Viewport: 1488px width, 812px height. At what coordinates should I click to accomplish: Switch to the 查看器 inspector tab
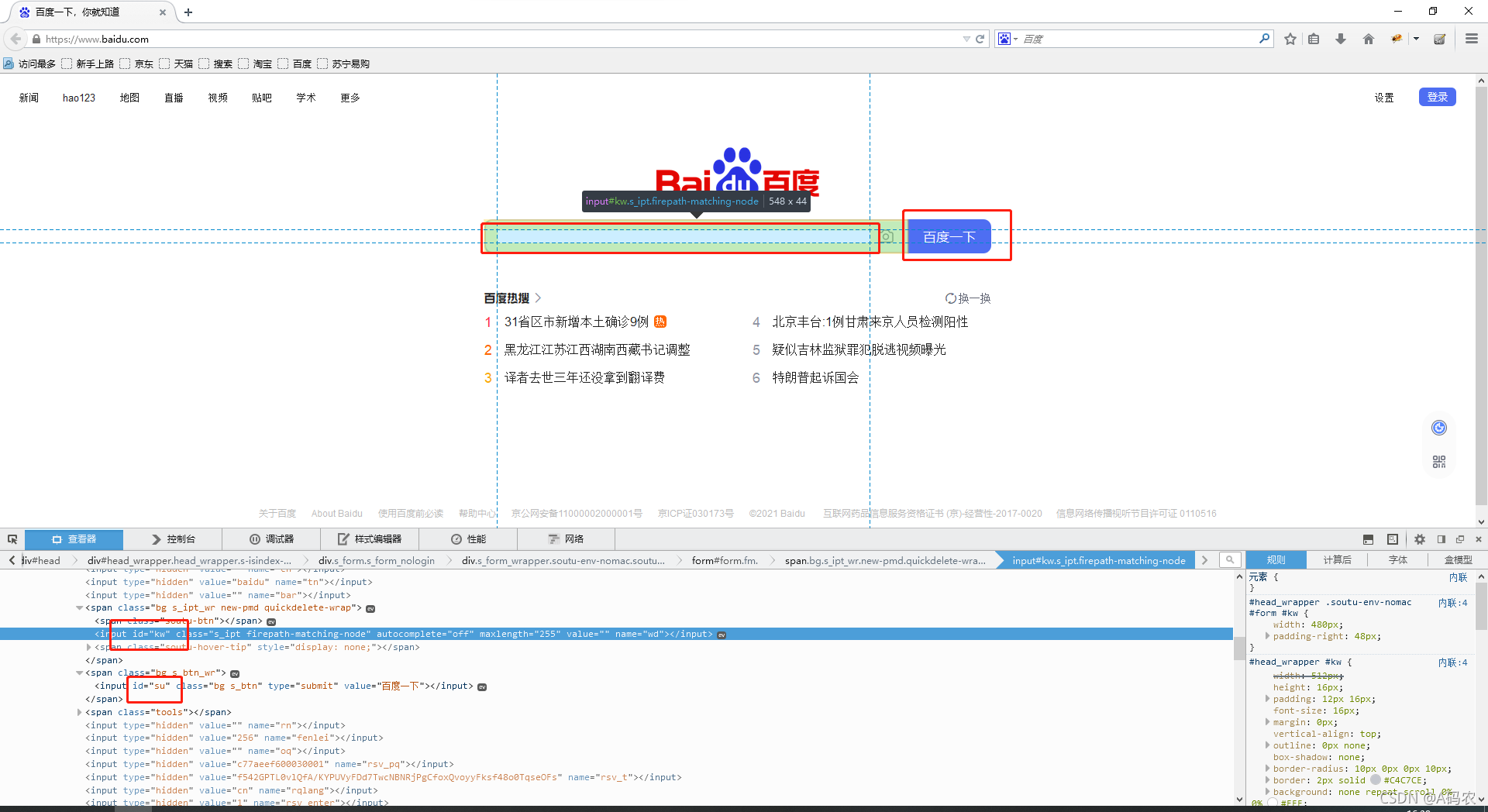(74, 539)
